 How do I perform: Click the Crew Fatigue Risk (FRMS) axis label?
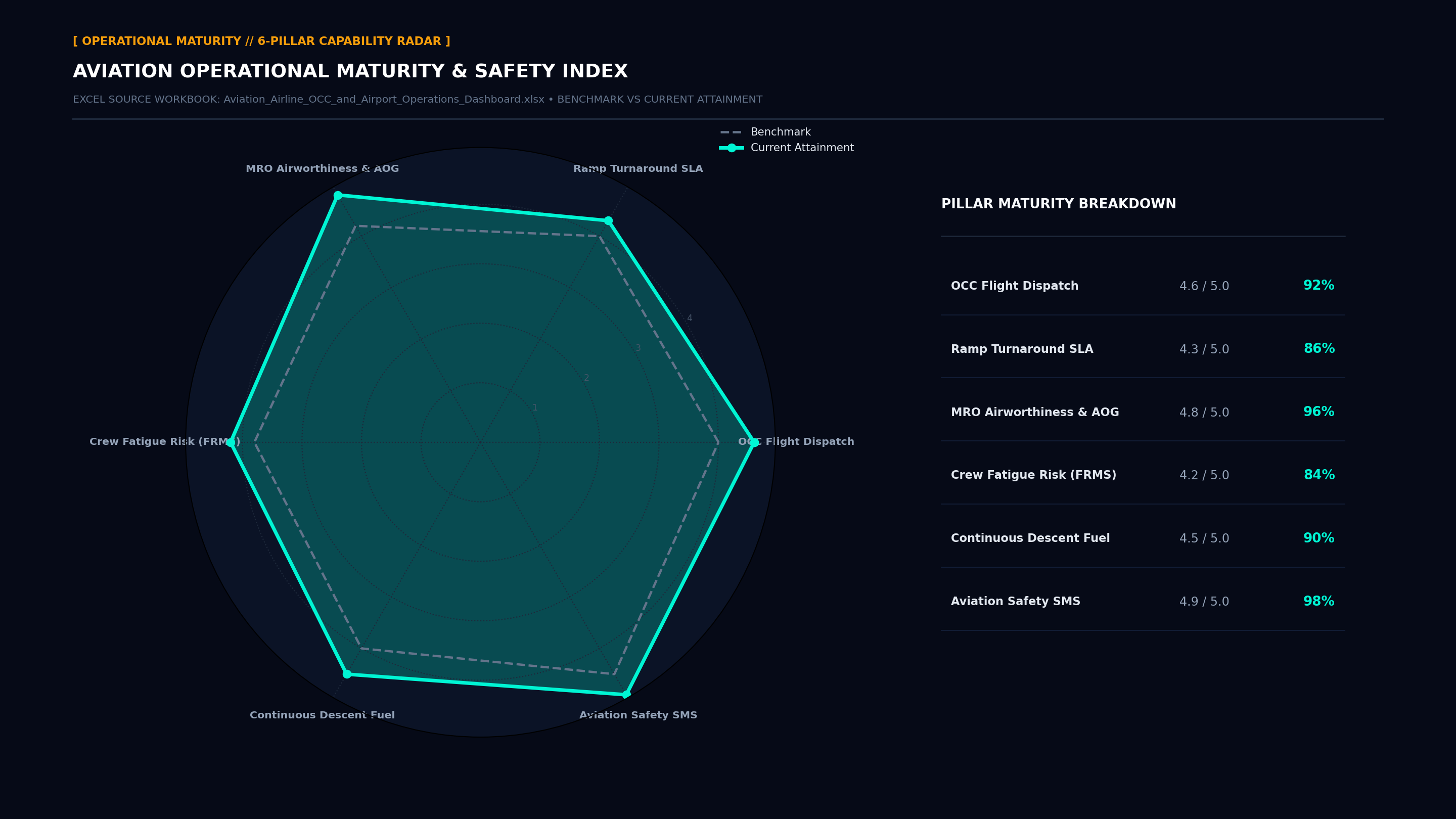coord(165,441)
